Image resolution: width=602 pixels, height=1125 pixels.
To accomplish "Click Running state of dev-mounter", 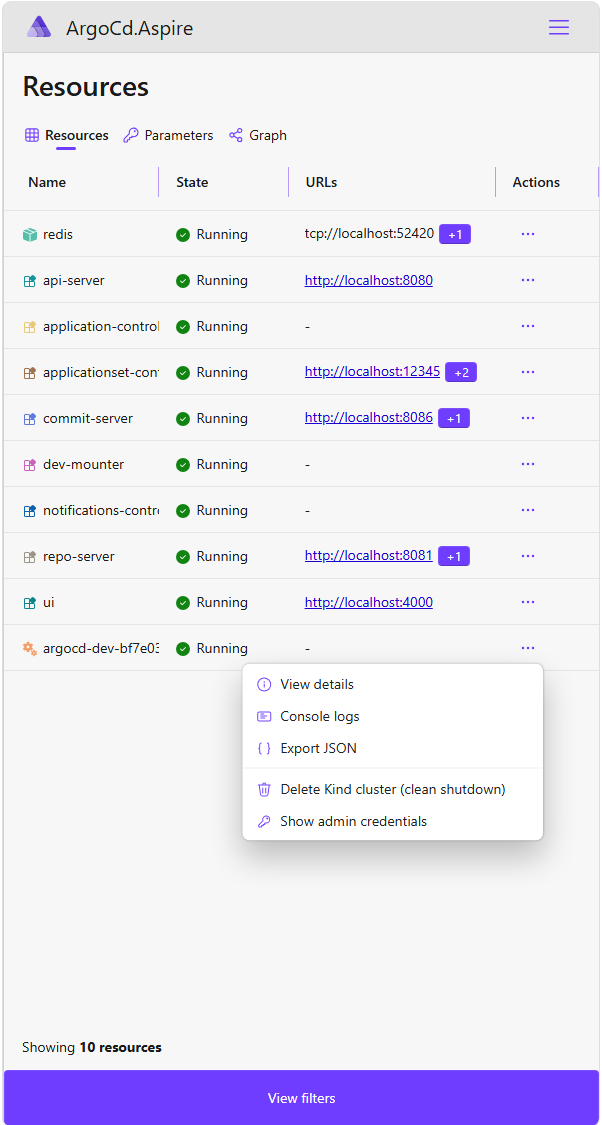I will pyautogui.click(x=222, y=464).
